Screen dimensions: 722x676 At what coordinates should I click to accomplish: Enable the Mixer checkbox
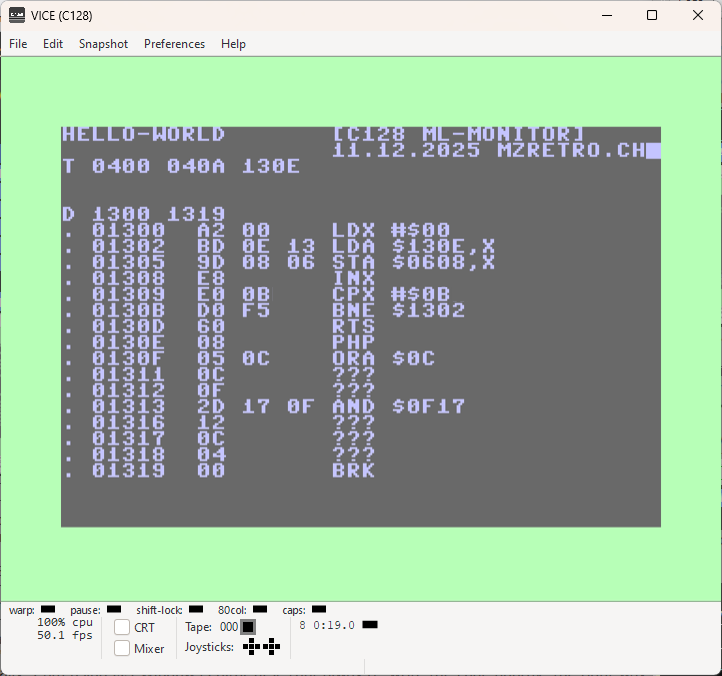[122, 648]
